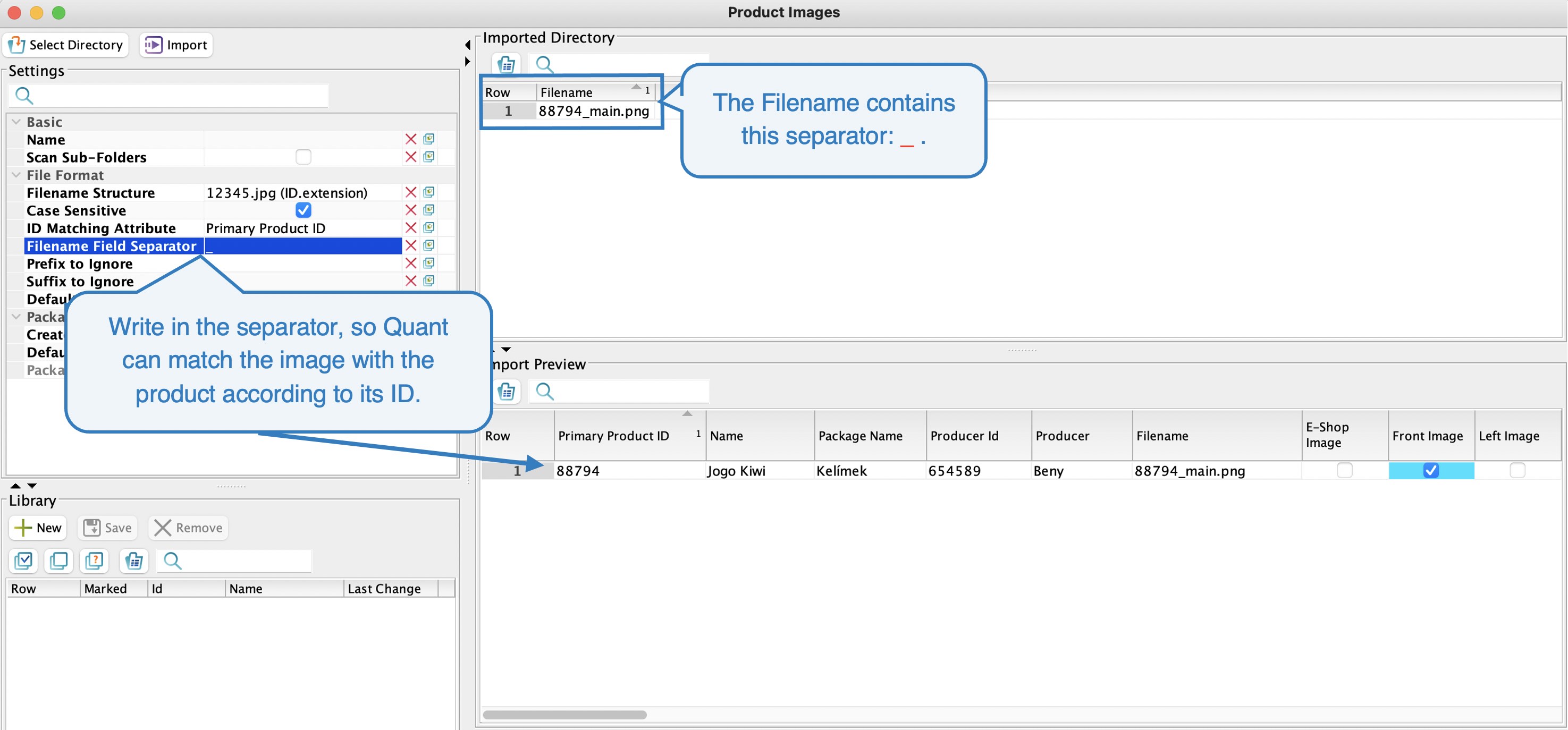
Task: Click the Settings search field
Action: [x=169, y=96]
